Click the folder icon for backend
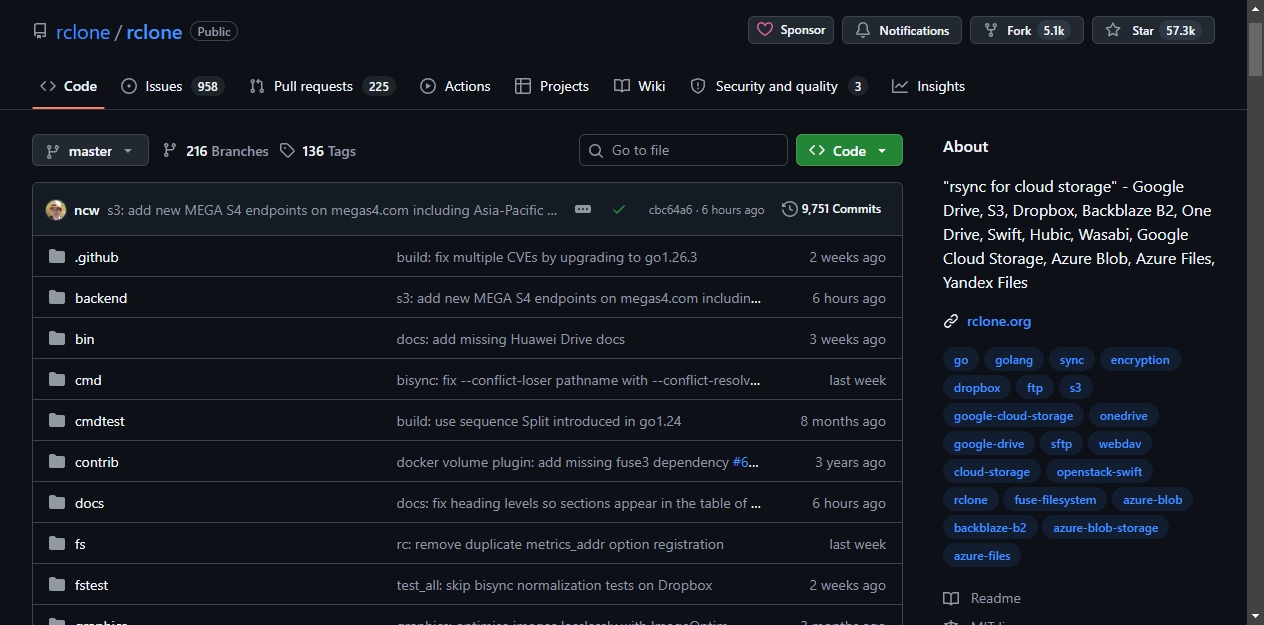This screenshot has height=625, width=1264. [x=57, y=298]
